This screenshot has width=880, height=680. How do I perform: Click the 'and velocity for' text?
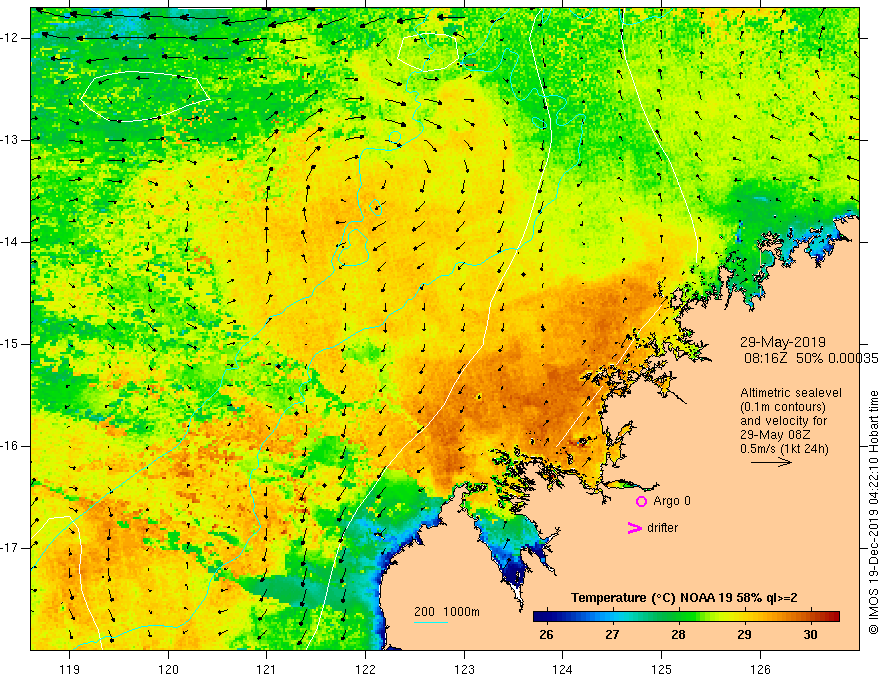pyautogui.click(x=783, y=421)
